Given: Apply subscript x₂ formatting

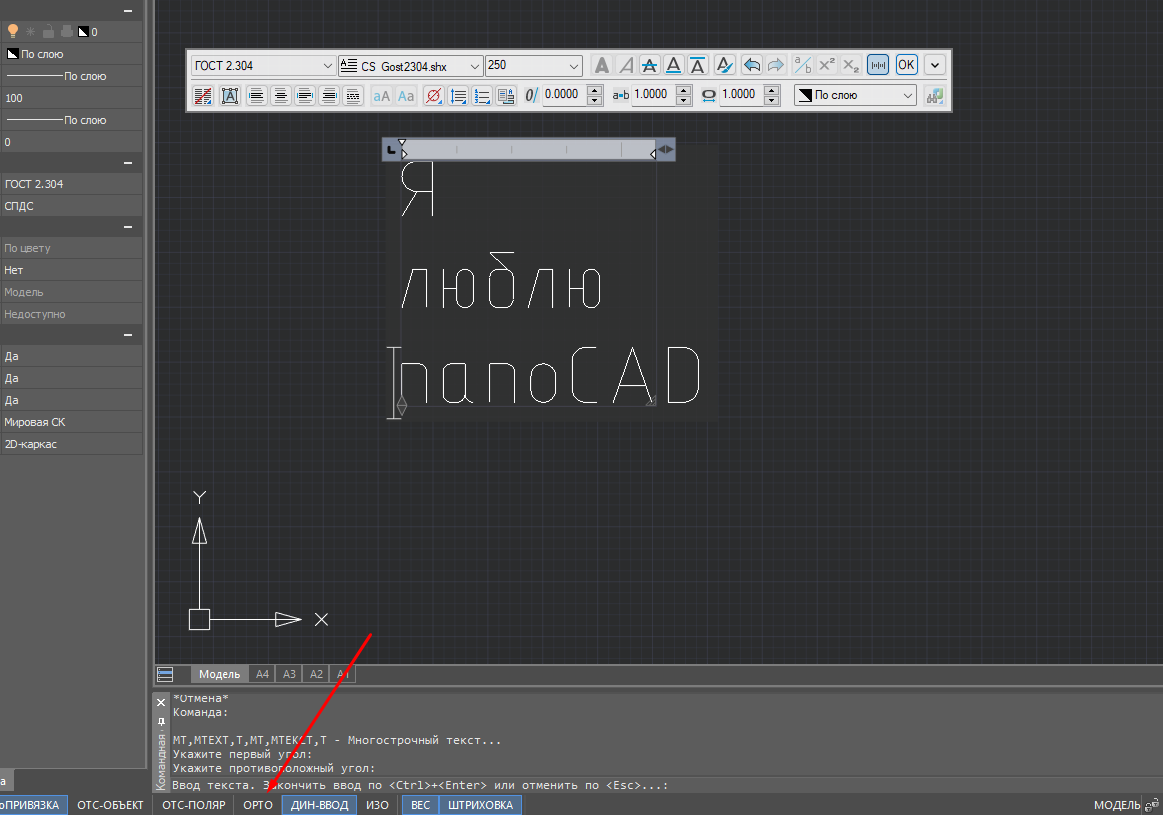Looking at the screenshot, I should pos(850,65).
